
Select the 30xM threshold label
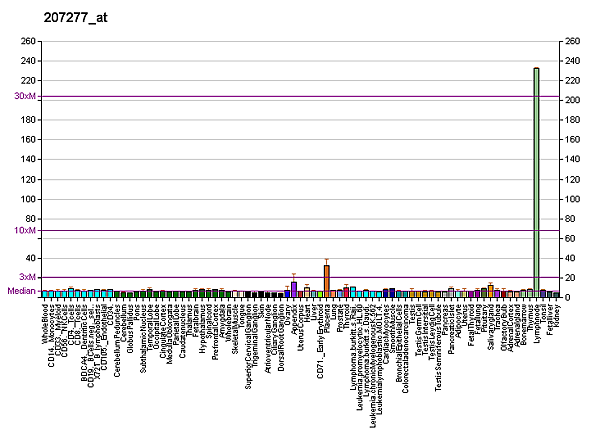click(25, 96)
